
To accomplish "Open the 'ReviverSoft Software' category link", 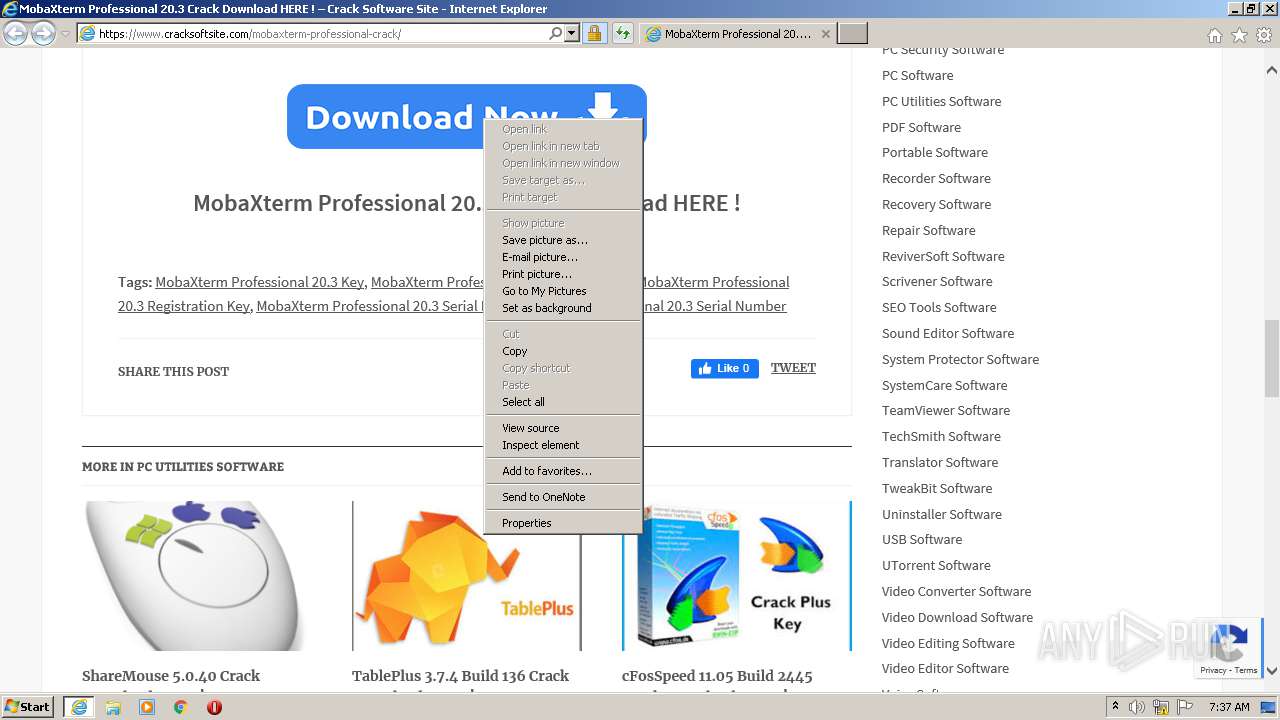I will pos(943,256).
